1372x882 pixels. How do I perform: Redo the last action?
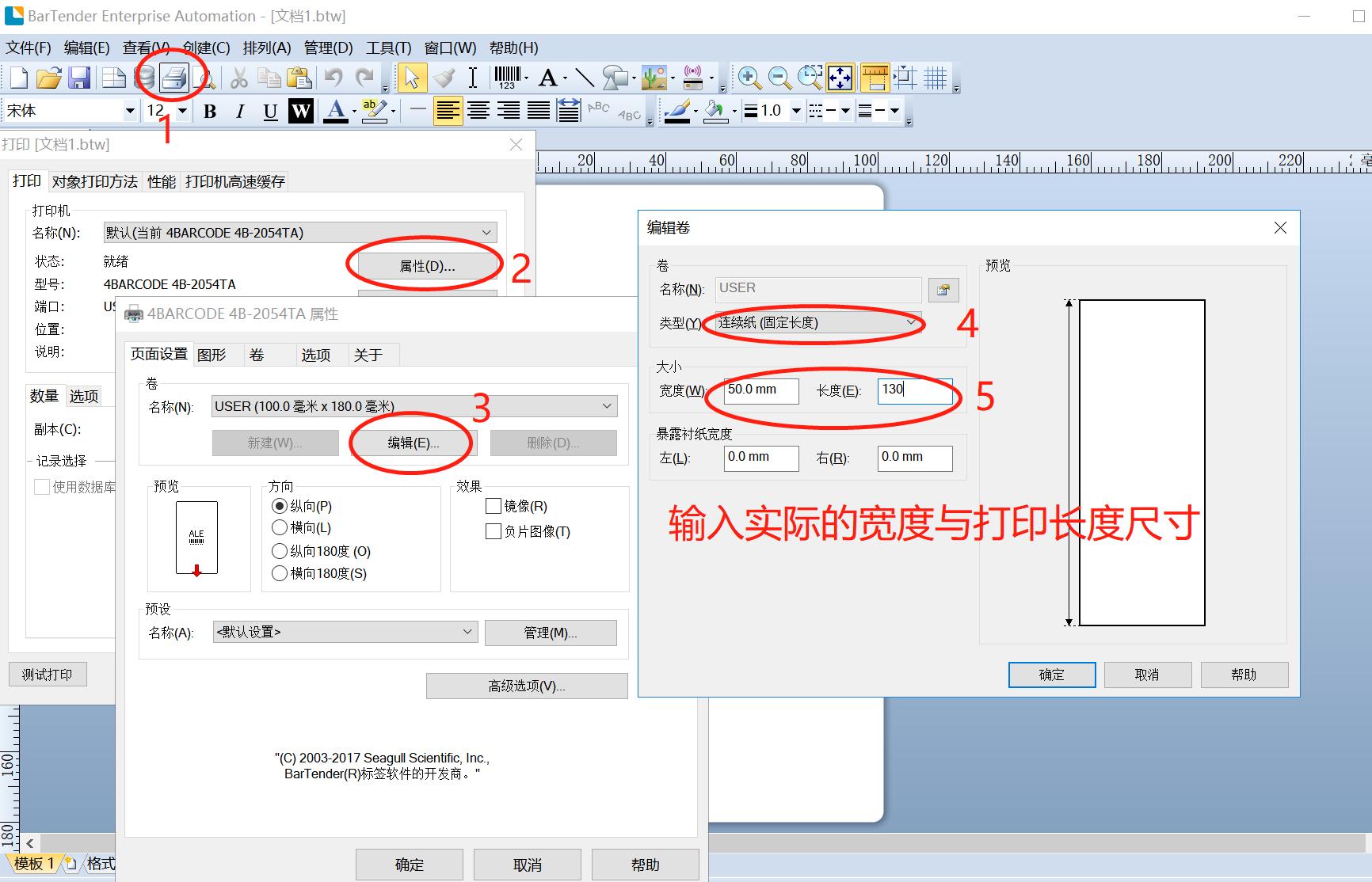click(x=364, y=78)
